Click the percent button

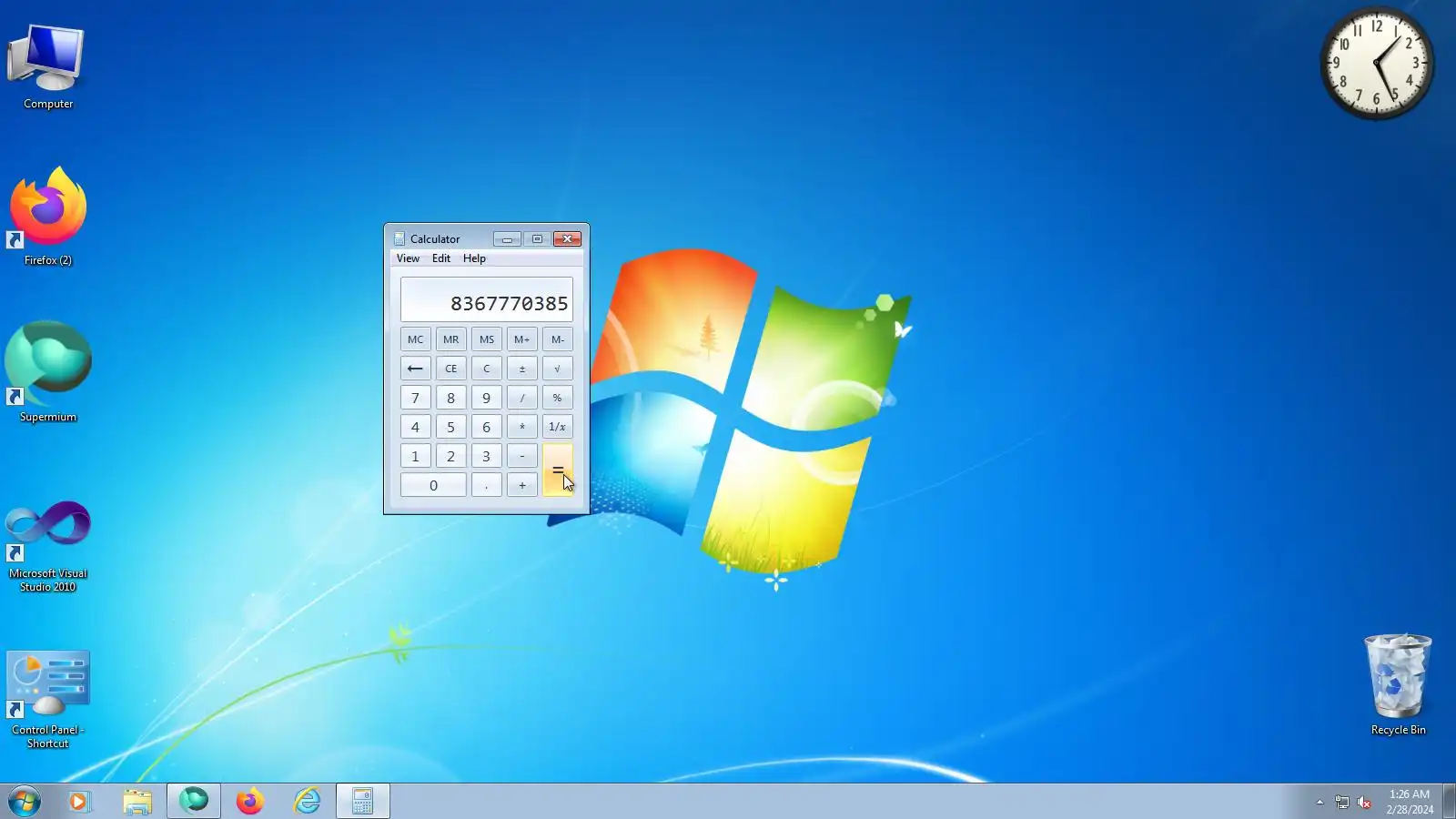click(x=558, y=398)
